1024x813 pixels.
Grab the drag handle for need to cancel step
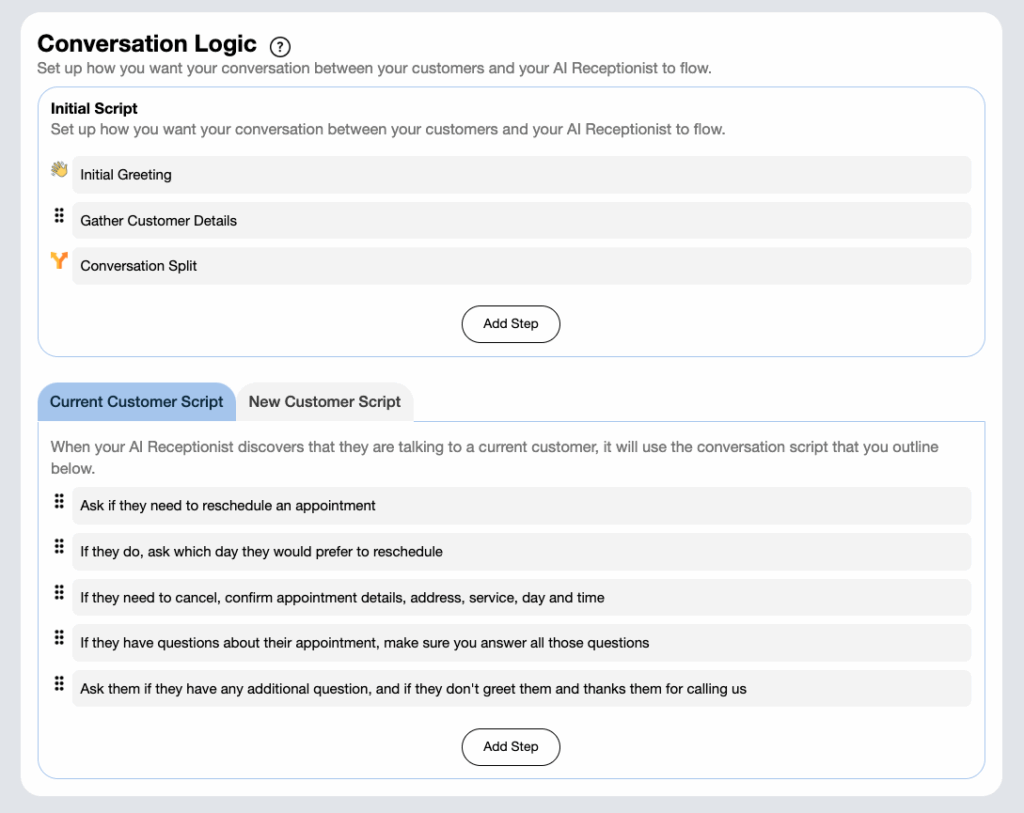pos(59,592)
